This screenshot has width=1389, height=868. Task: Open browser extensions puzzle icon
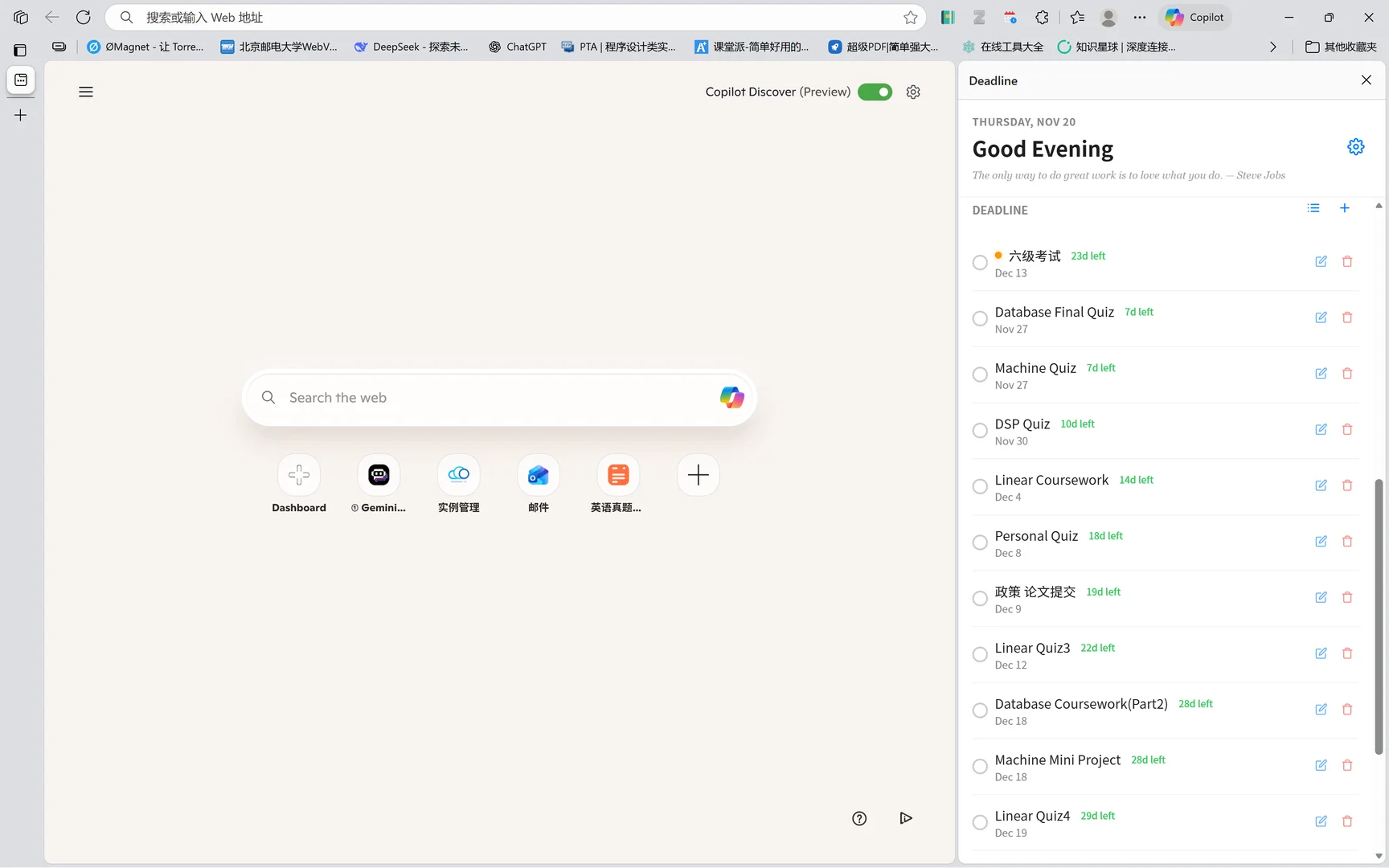1042,17
